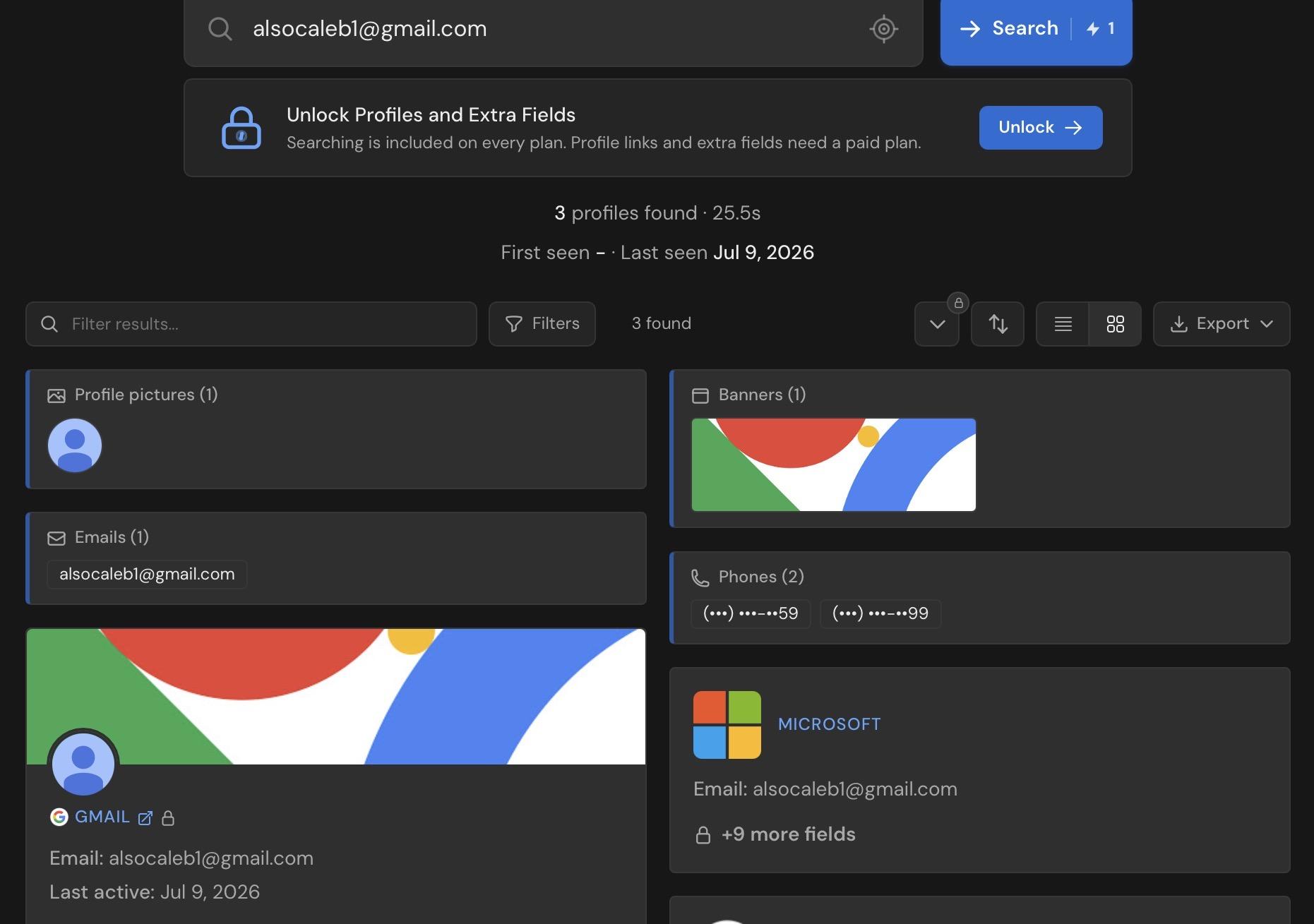Expand the Export dropdown menu

(x=1222, y=324)
